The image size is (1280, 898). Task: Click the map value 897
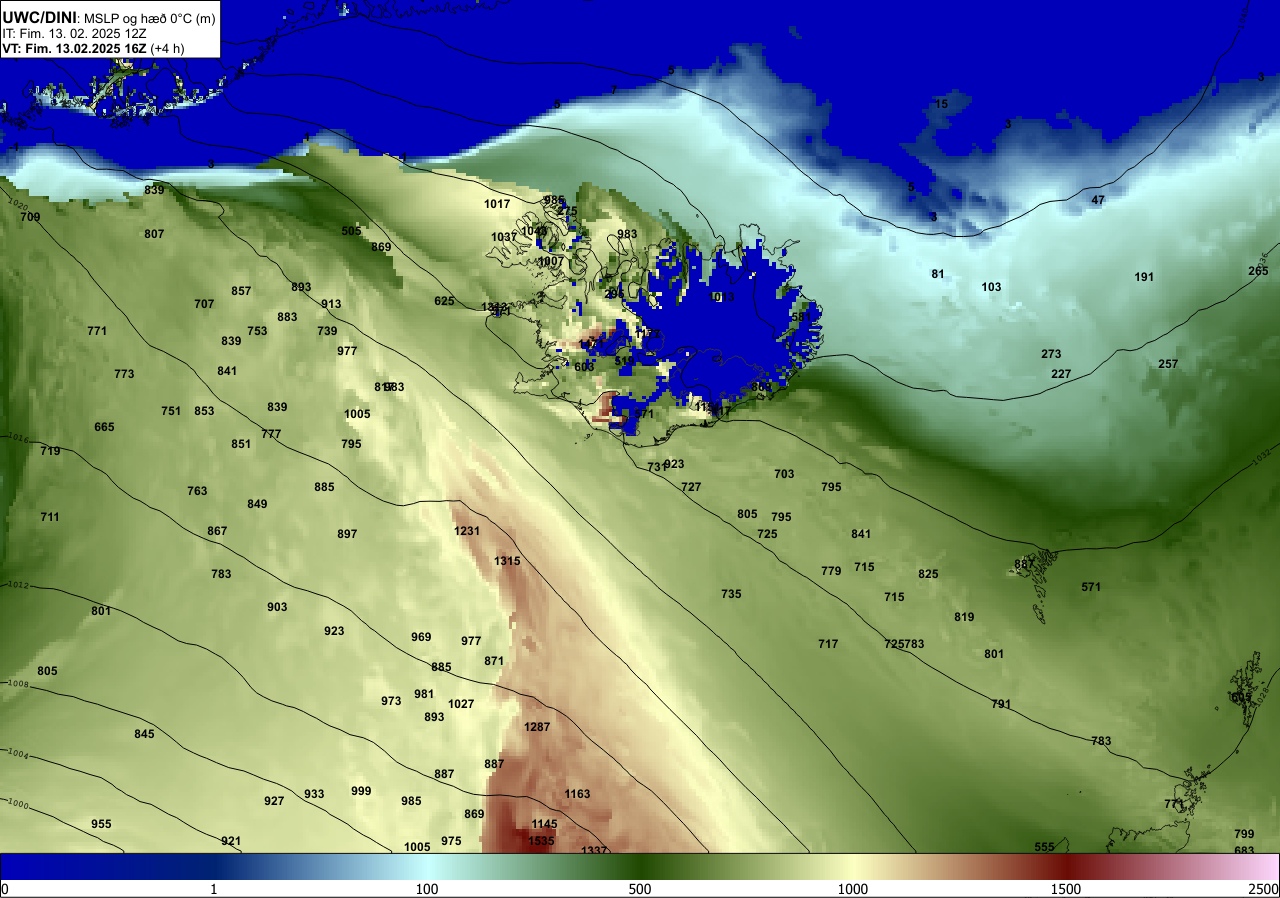[347, 534]
